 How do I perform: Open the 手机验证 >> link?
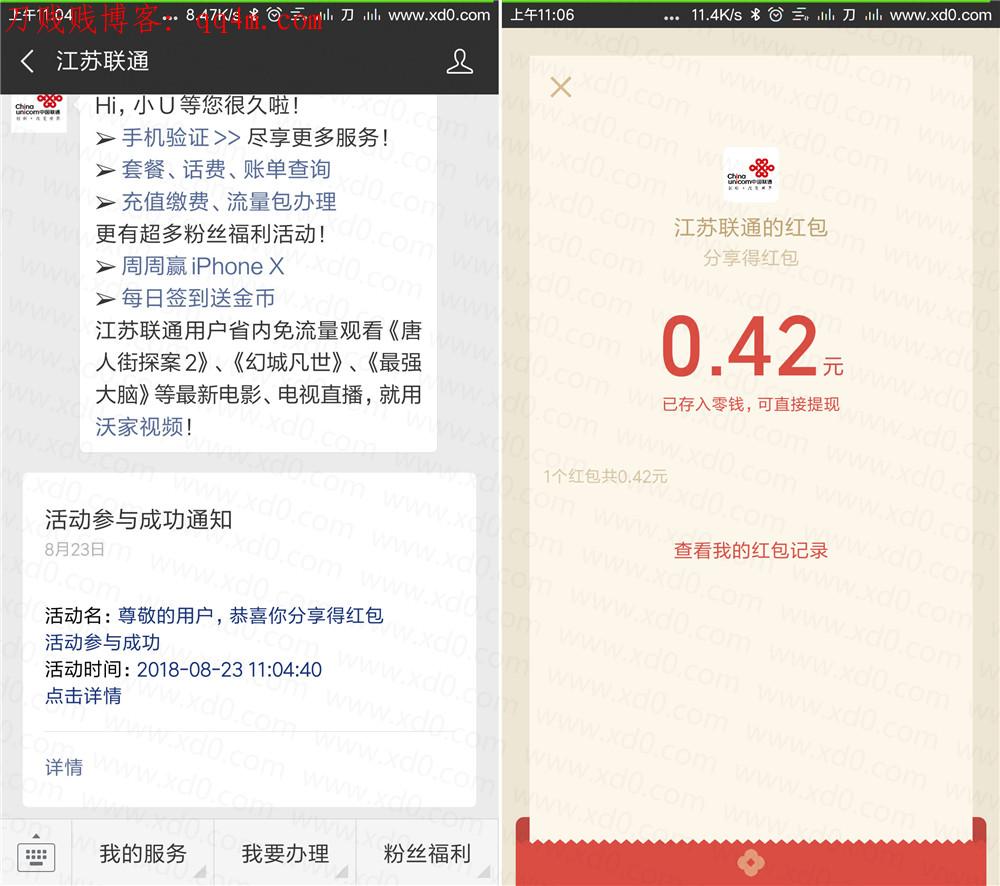coord(181,137)
